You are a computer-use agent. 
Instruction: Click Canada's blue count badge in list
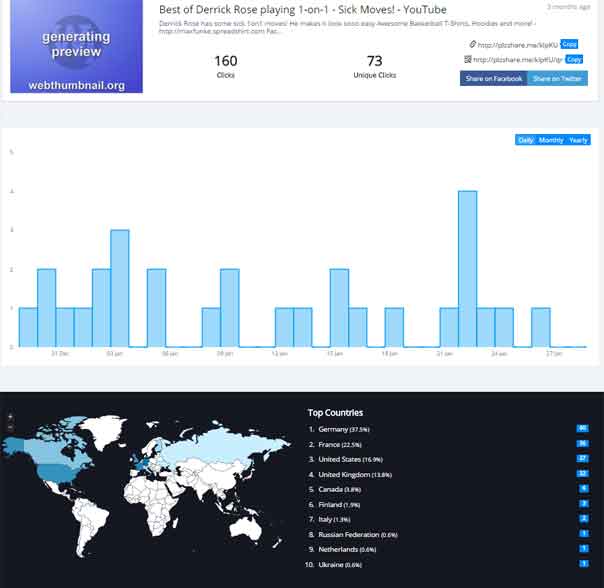584,489
